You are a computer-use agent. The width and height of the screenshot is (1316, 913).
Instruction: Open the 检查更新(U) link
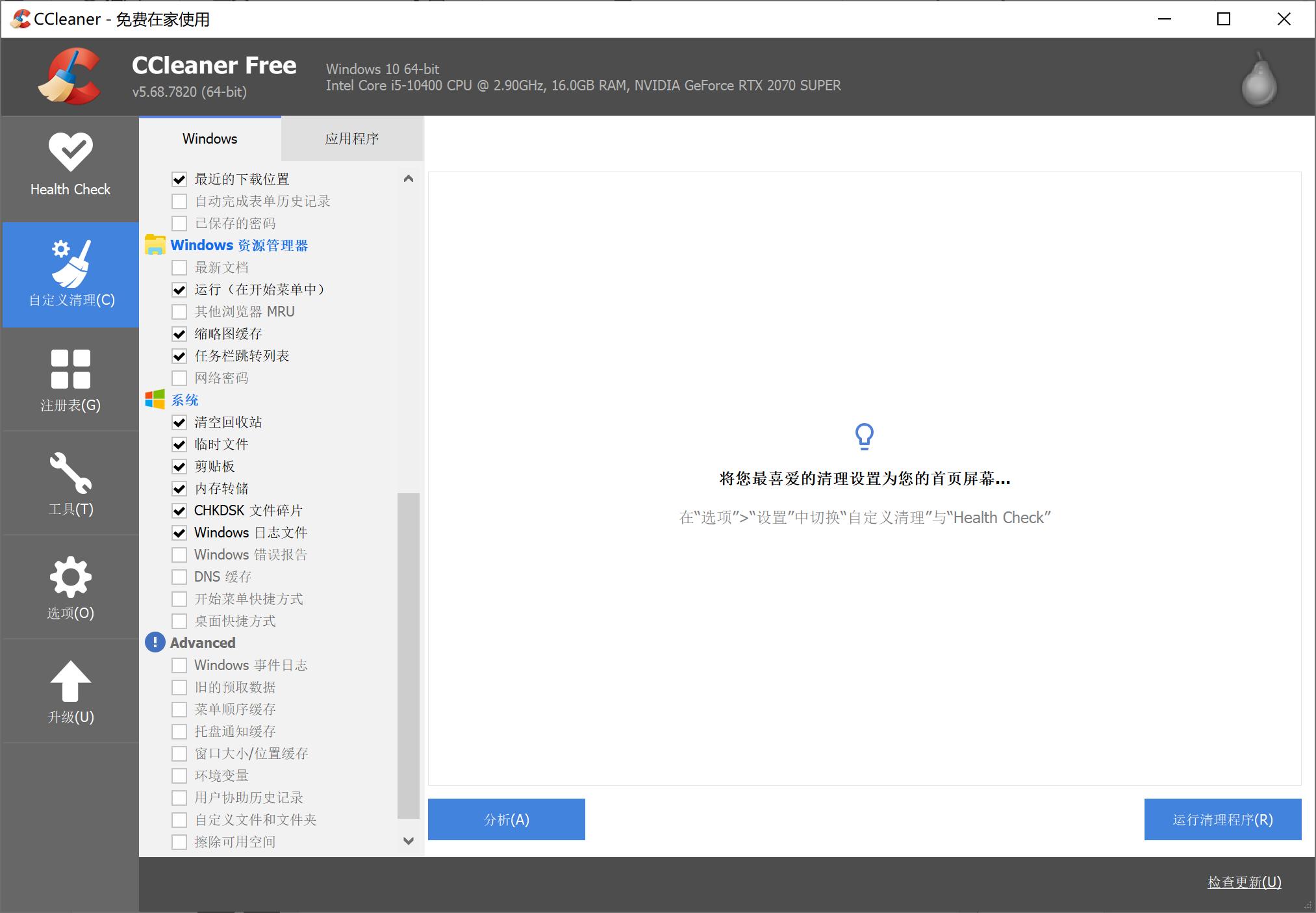[x=1243, y=882]
